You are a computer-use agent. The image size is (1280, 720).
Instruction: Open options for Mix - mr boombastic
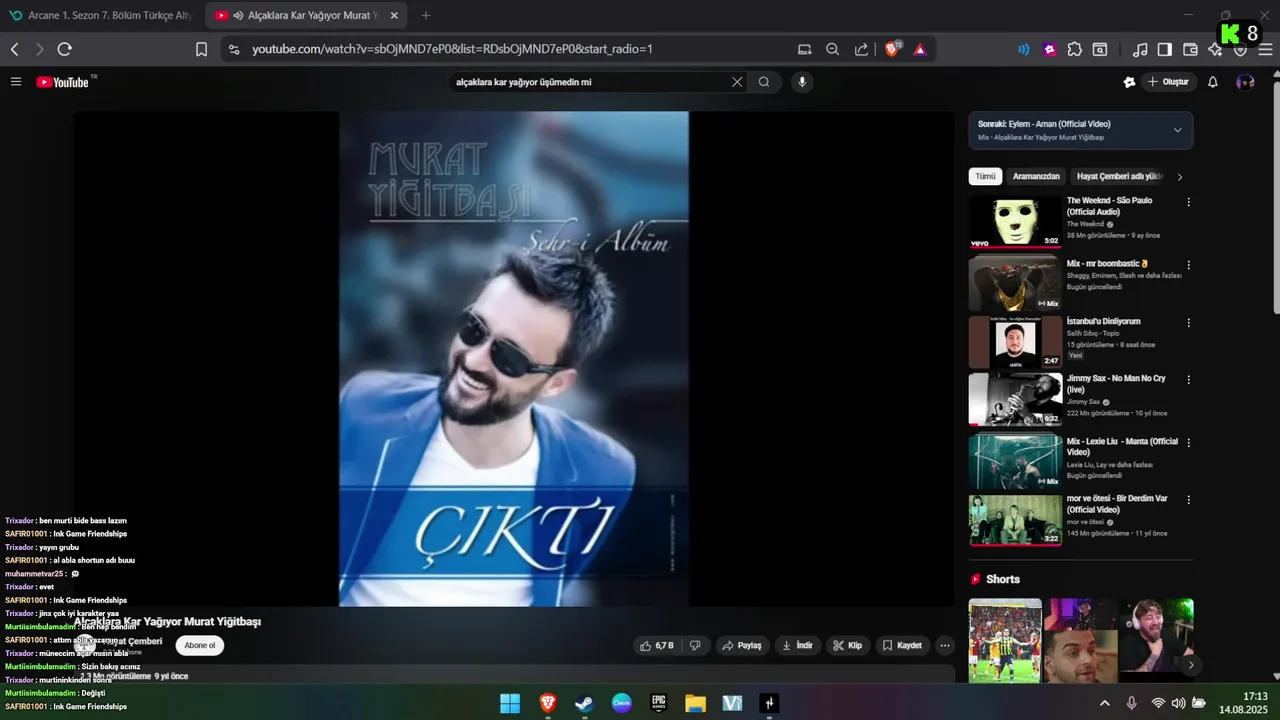coord(1188,265)
